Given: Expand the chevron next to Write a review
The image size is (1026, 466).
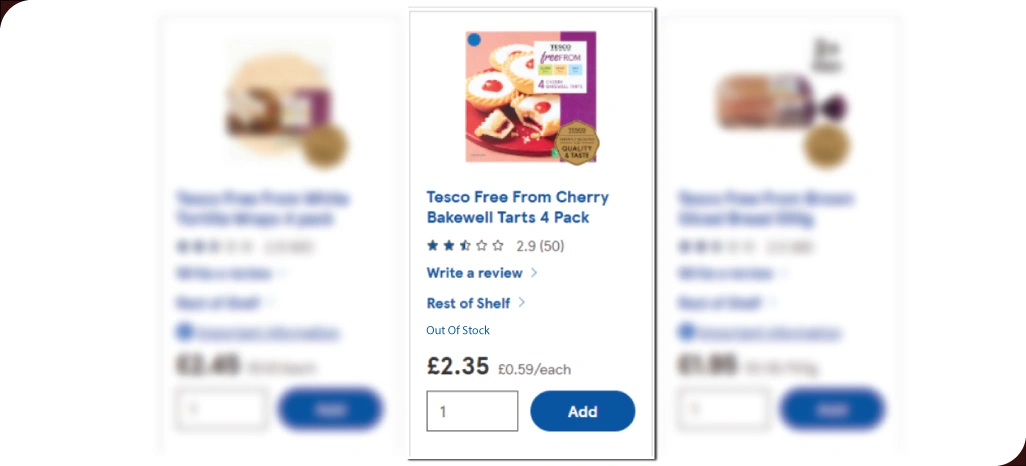Looking at the screenshot, I should tap(534, 272).
